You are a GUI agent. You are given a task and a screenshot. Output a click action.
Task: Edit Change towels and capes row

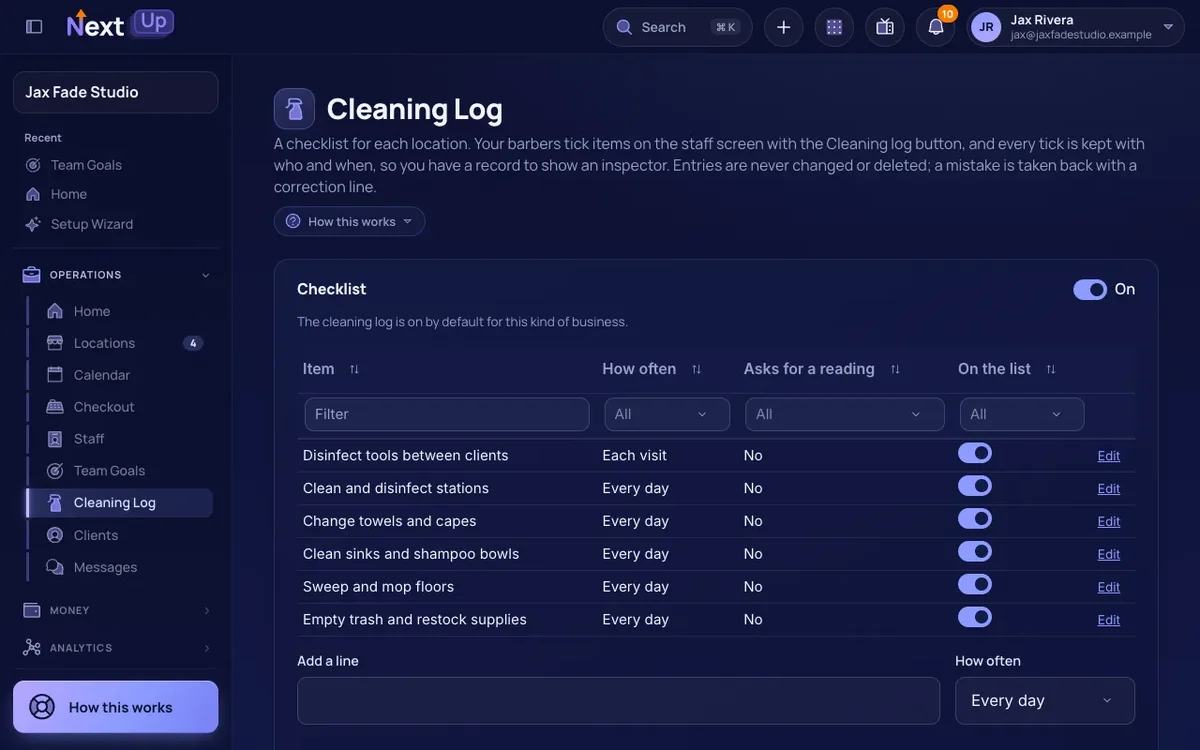tap(1109, 522)
